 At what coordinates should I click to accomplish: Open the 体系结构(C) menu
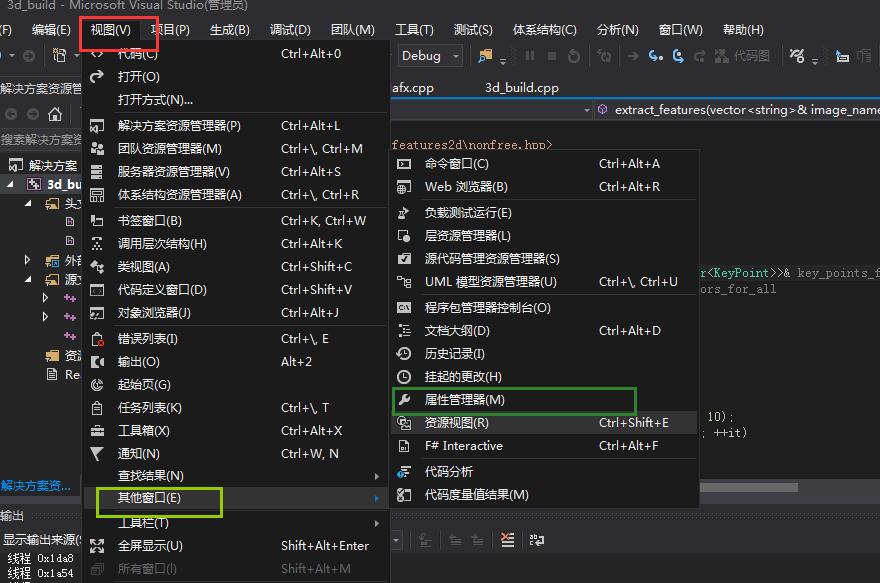pos(544,30)
